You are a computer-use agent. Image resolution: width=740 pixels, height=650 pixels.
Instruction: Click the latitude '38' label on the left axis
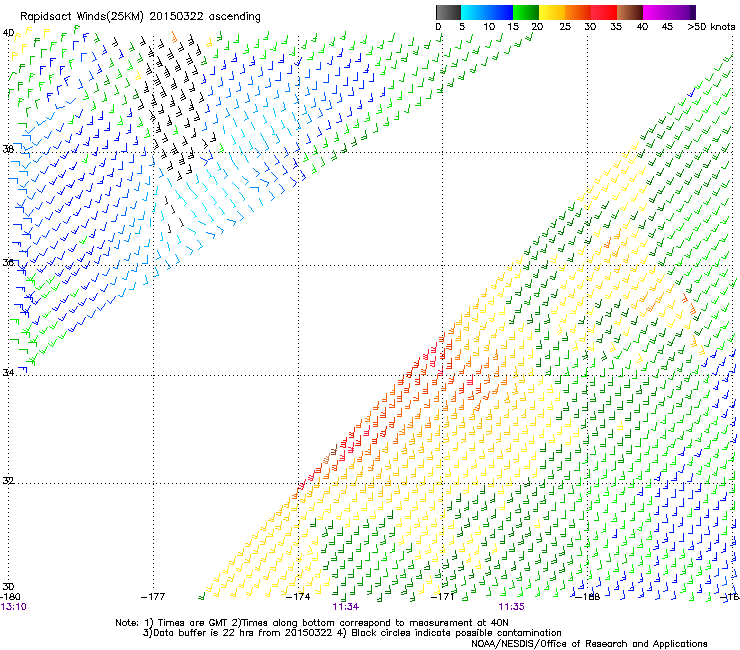[x=8, y=150]
